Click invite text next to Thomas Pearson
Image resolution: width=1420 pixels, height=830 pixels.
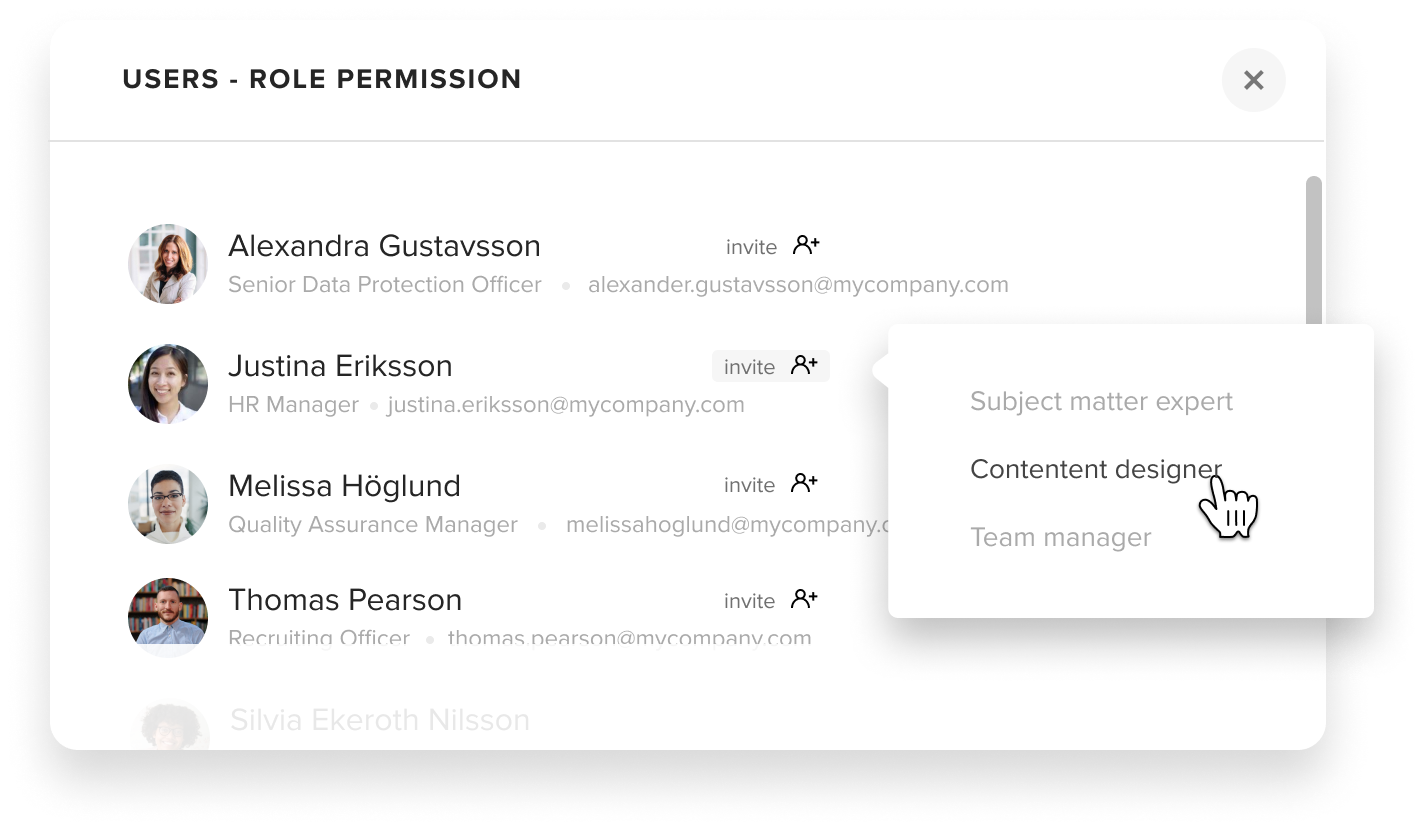pos(749,601)
